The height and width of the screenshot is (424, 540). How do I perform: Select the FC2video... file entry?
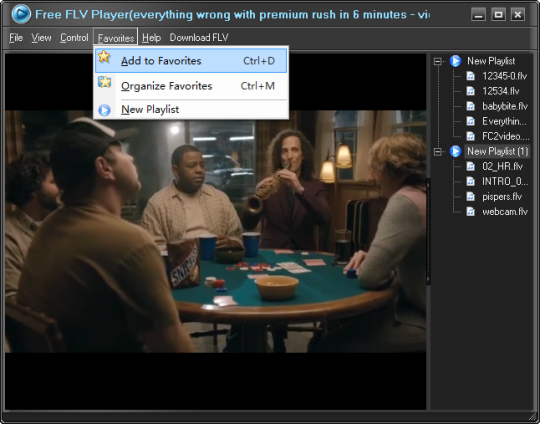pos(506,136)
